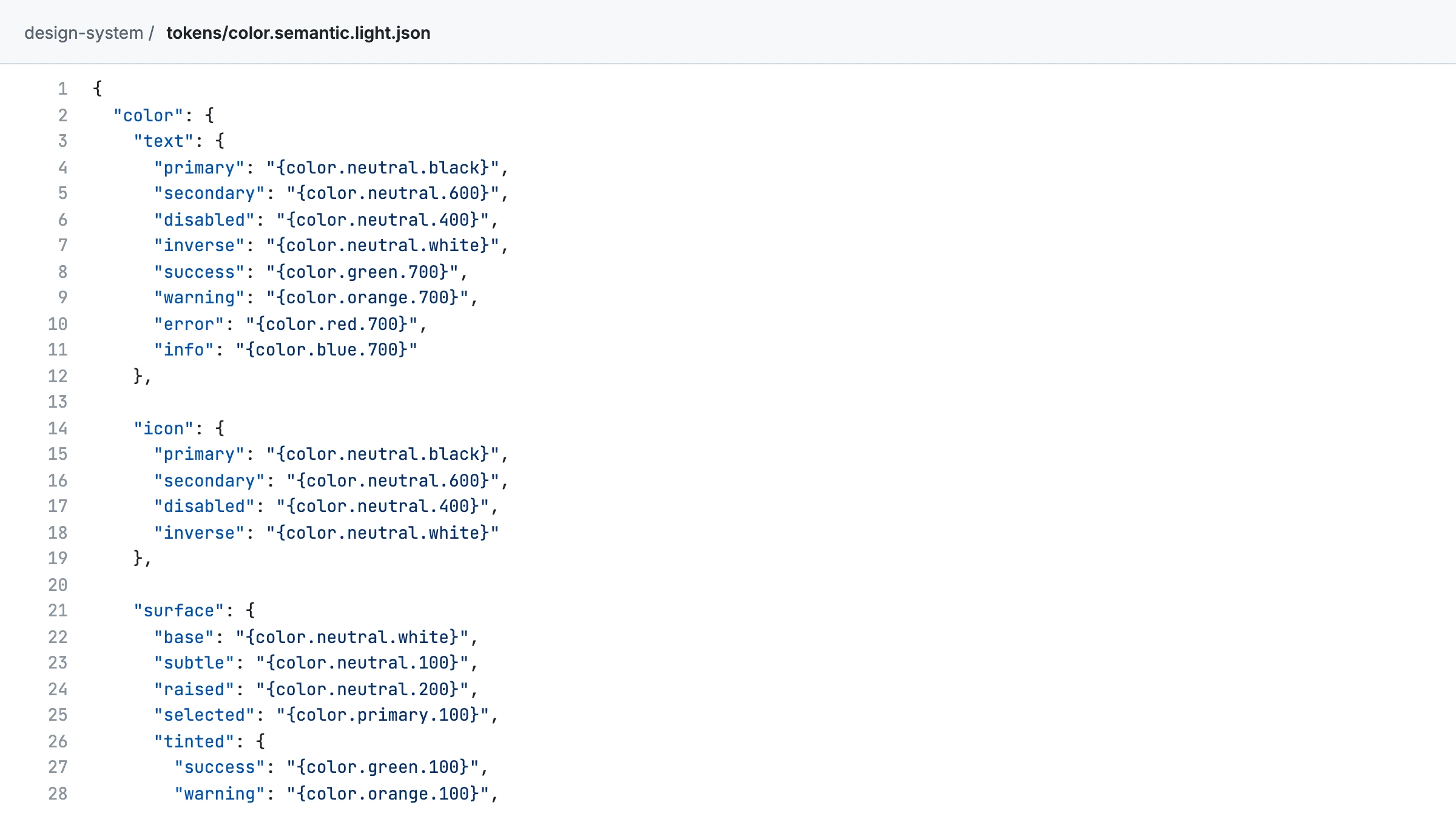Click the "primary" key on line 15

[x=199, y=454]
